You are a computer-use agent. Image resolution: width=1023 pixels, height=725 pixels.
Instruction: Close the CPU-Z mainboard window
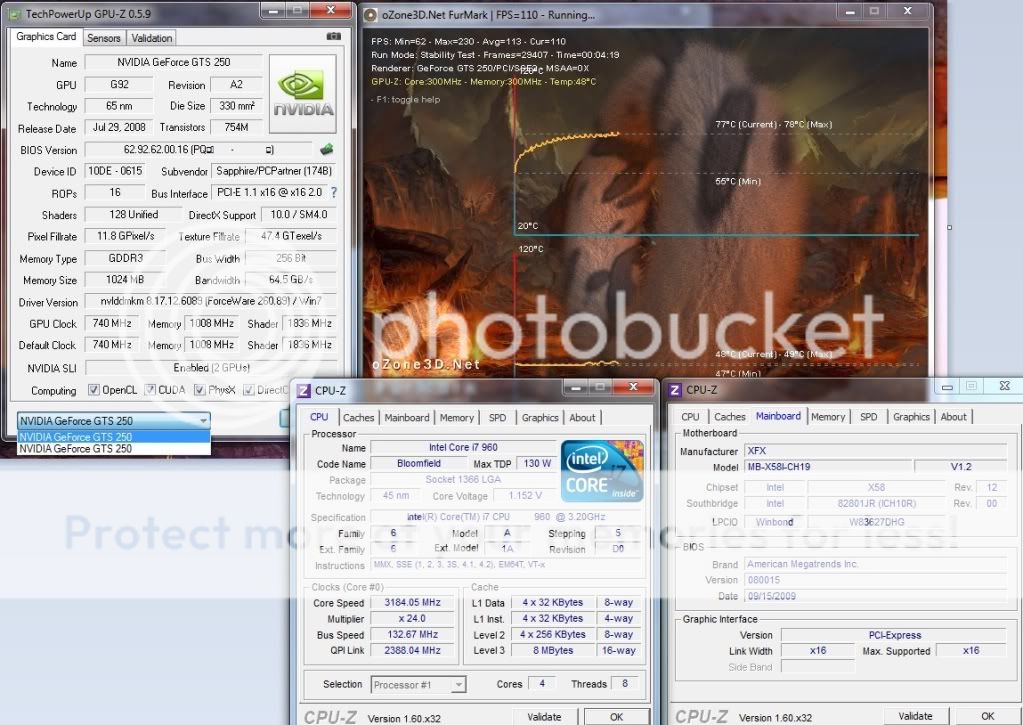(1005, 386)
